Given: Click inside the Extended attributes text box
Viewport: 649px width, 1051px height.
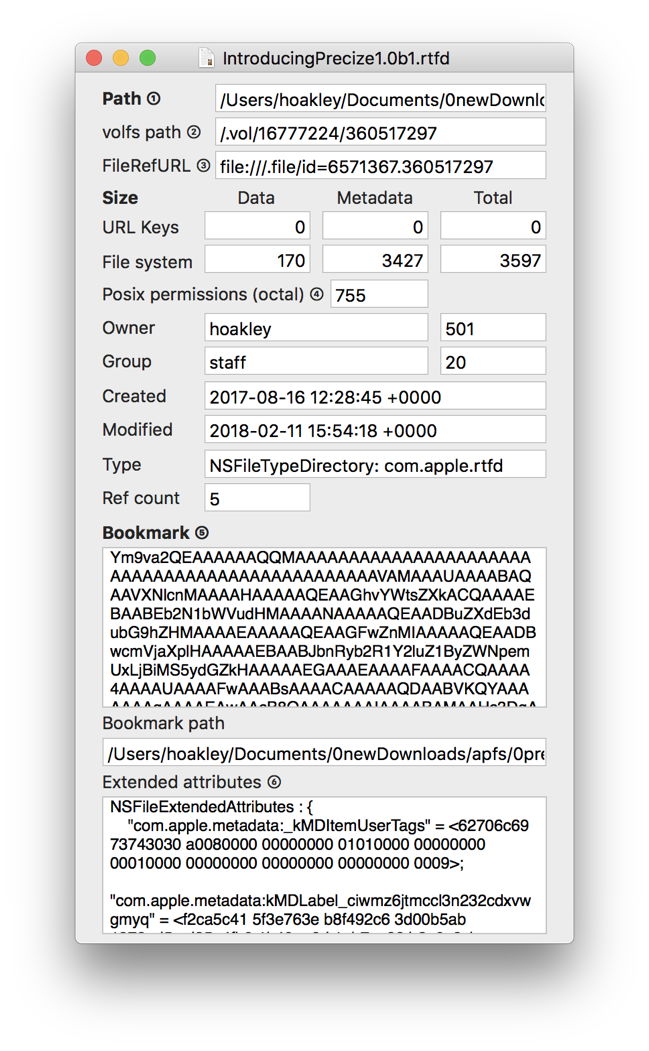Looking at the screenshot, I should point(324,865).
